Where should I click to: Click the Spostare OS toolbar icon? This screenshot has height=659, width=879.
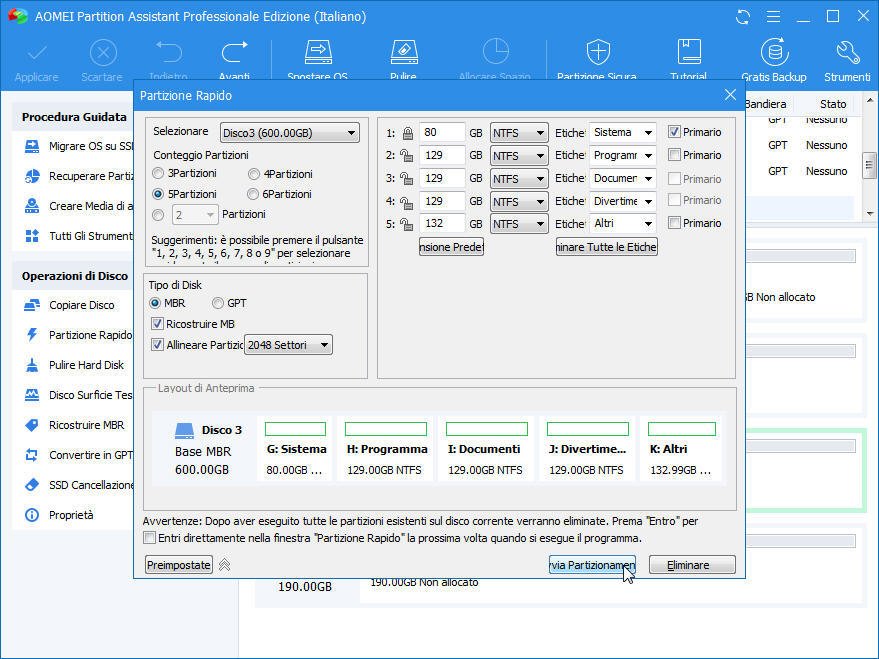tap(317, 53)
